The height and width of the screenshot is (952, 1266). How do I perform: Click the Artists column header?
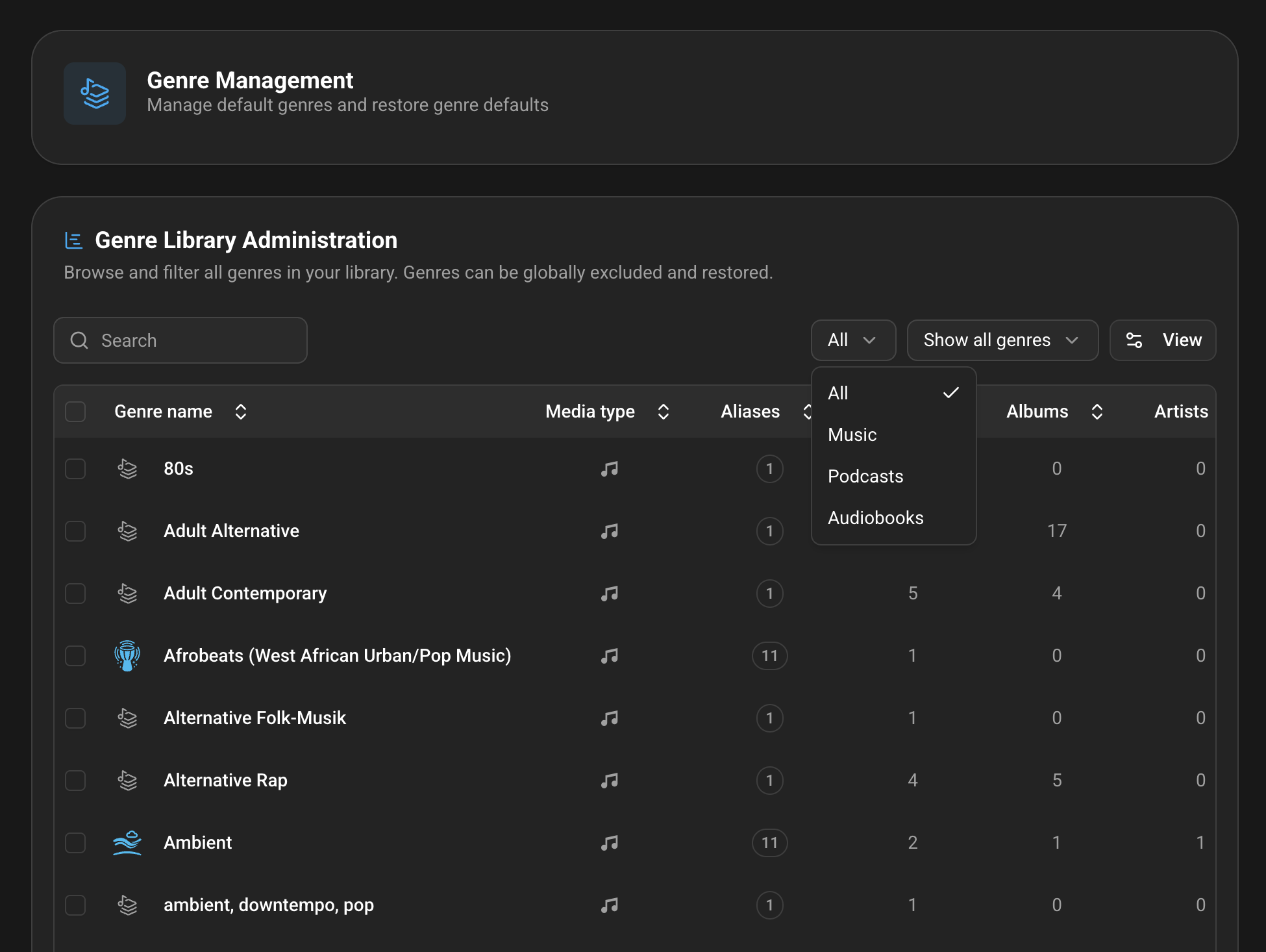tap(1181, 412)
